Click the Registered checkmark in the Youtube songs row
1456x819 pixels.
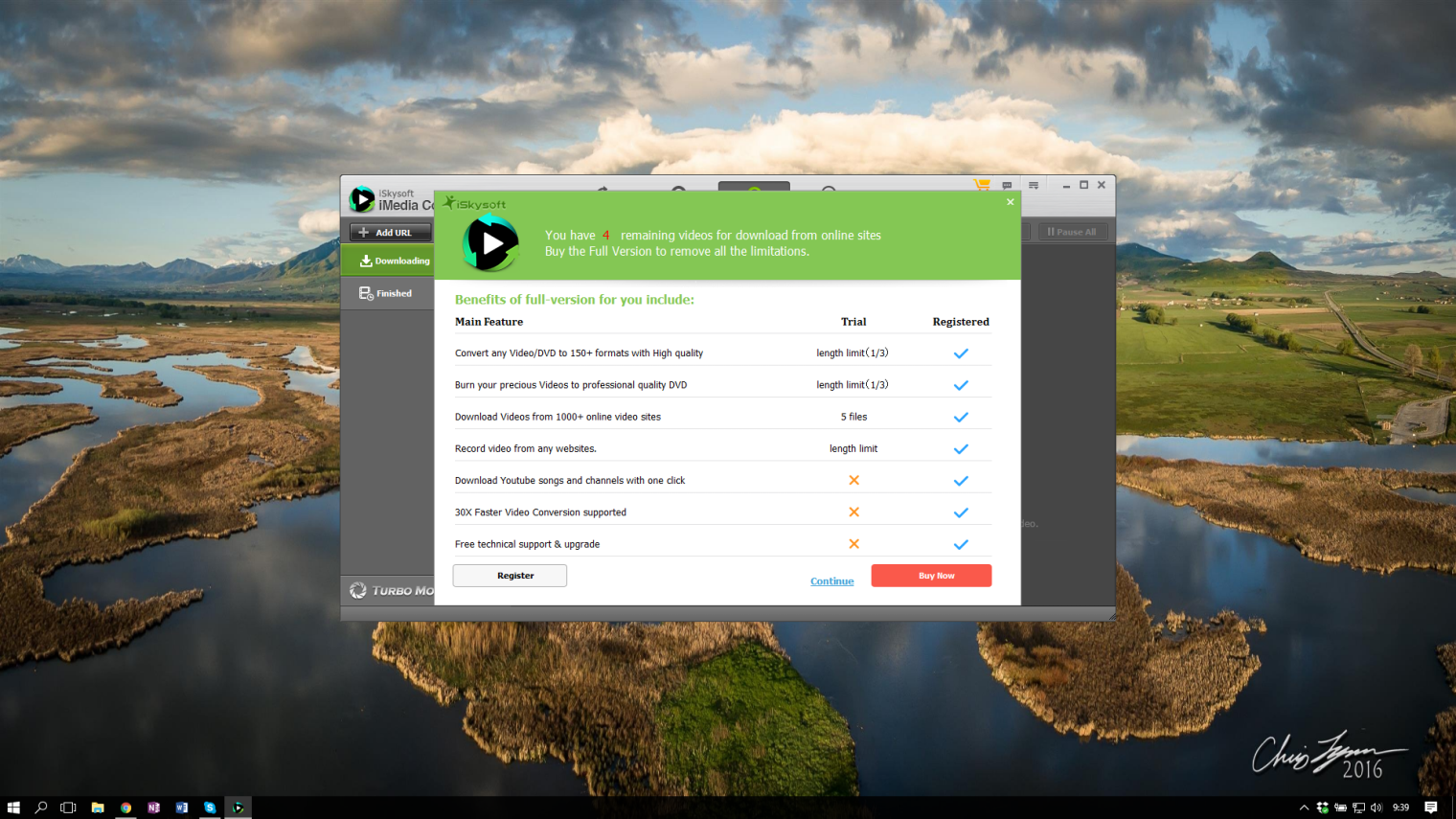(x=961, y=481)
